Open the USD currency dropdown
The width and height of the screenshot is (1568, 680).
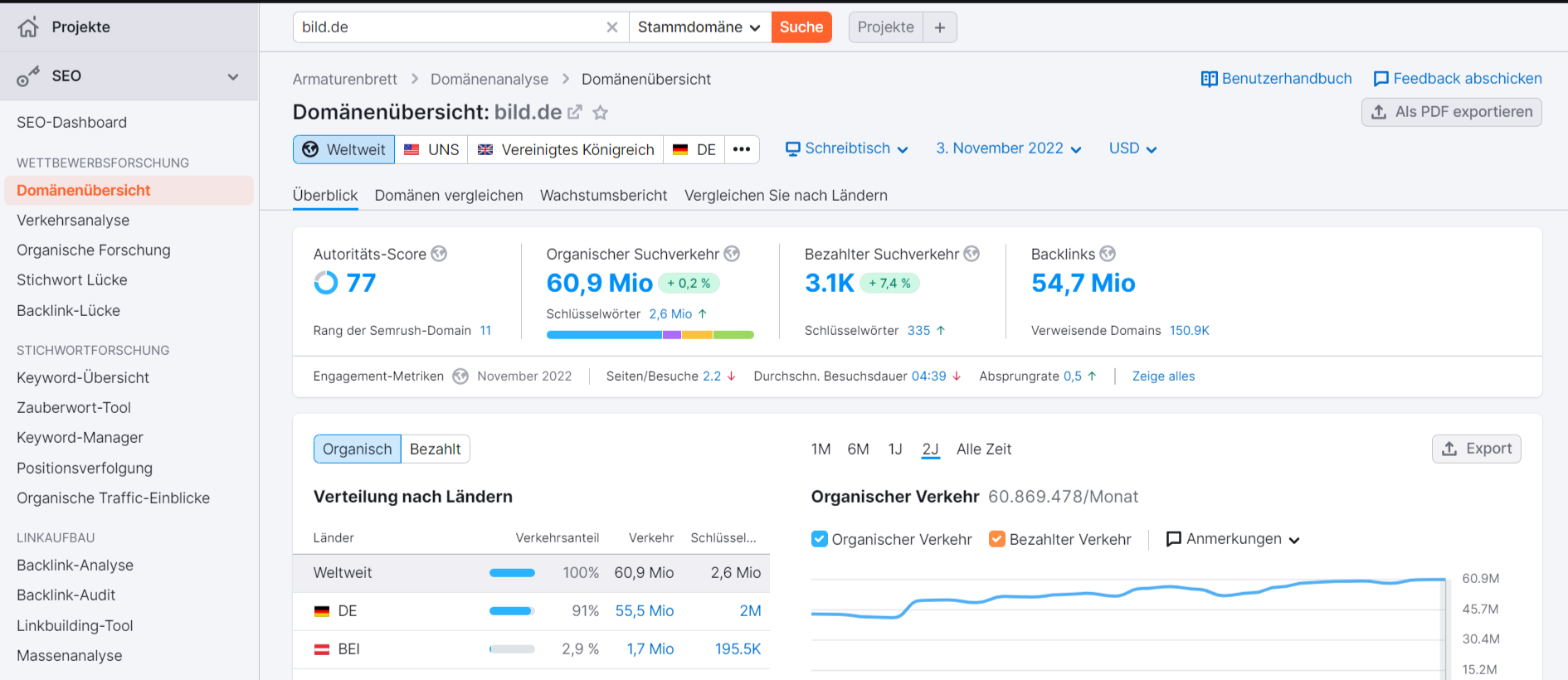click(x=1133, y=148)
